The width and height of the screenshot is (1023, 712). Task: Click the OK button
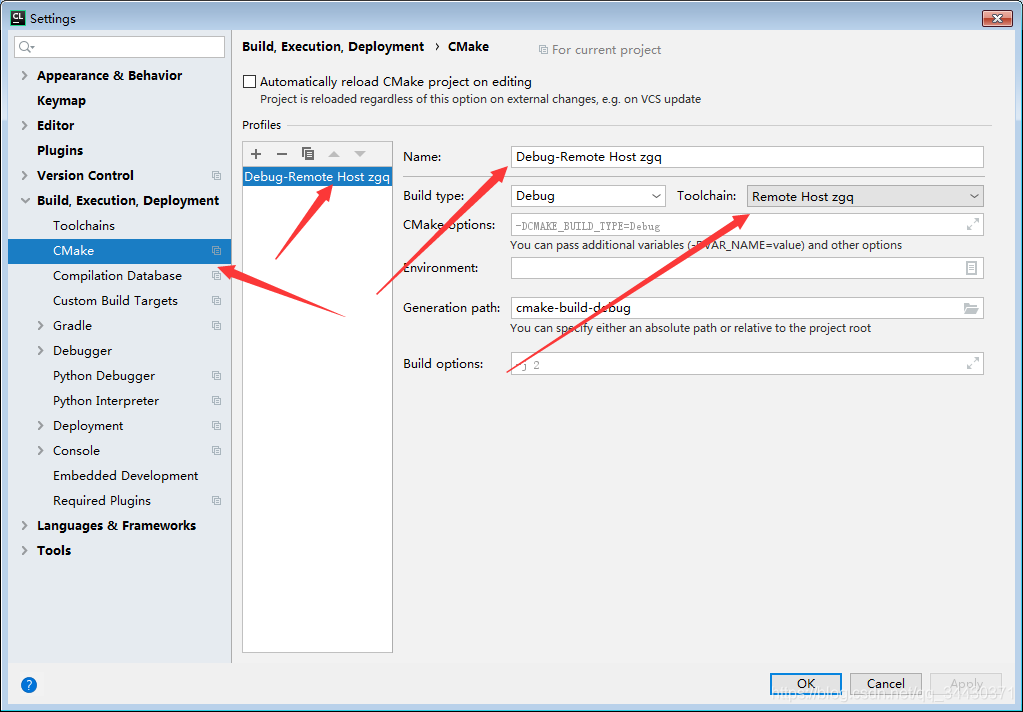806,683
